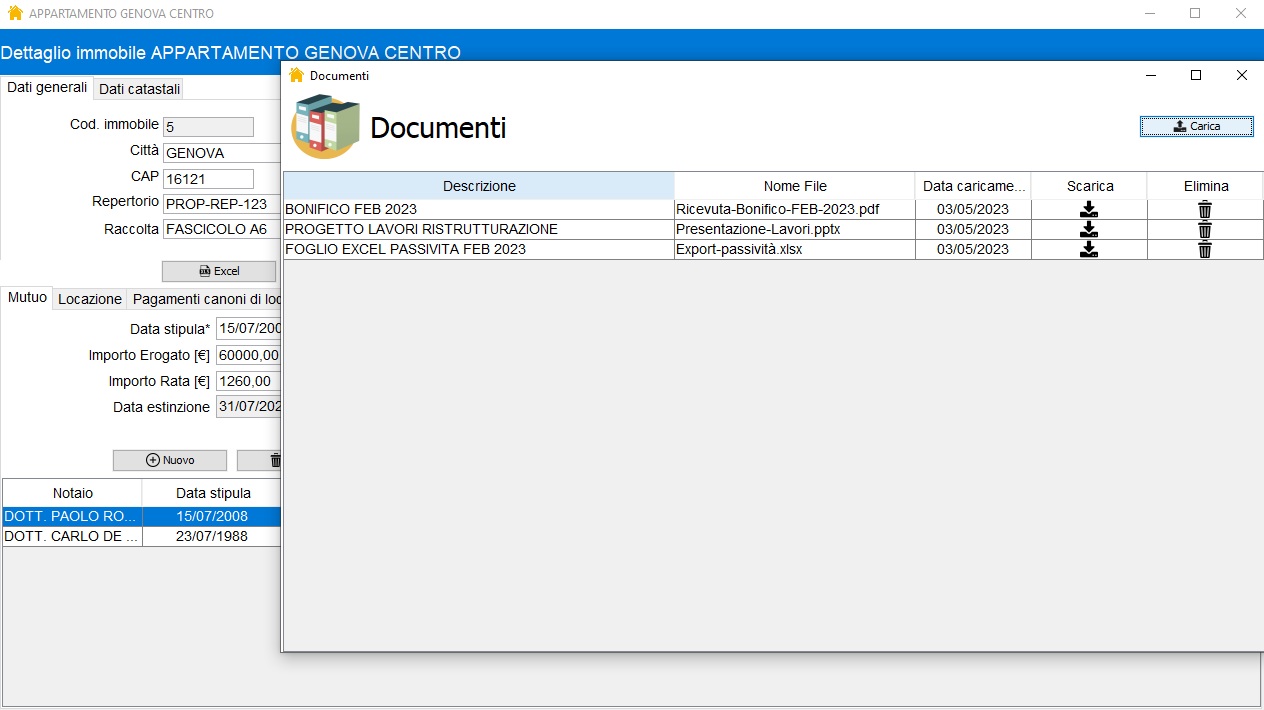Switch to the Dati catastali tab
Screen dimensions: 1264x710
(x=138, y=88)
